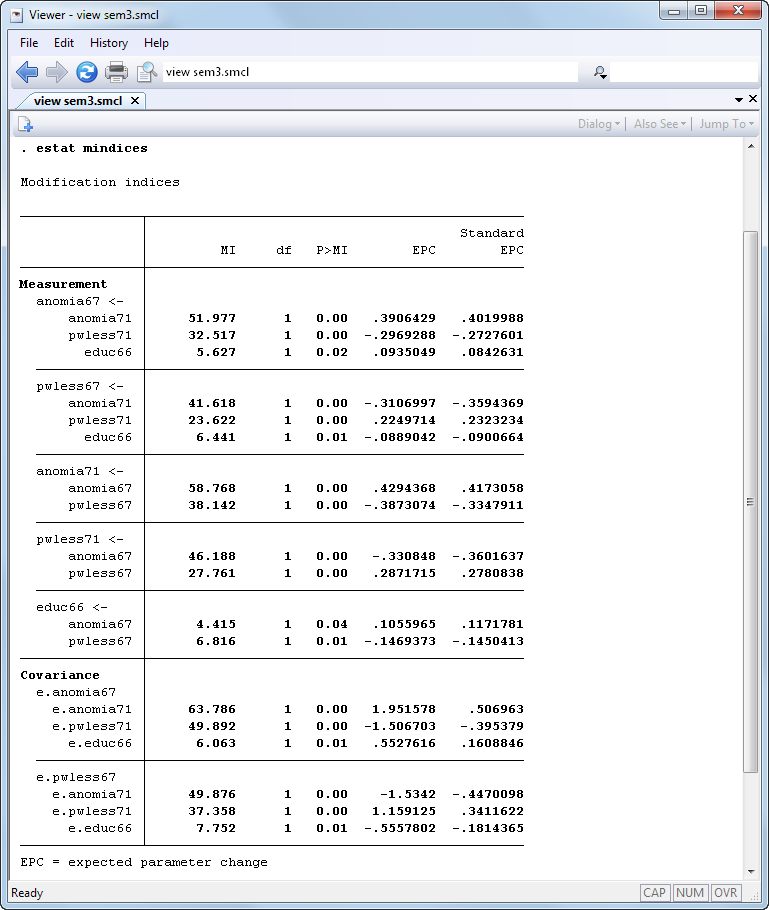Open the Jump To dropdown
769x910 pixels.
tap(726, 124)
